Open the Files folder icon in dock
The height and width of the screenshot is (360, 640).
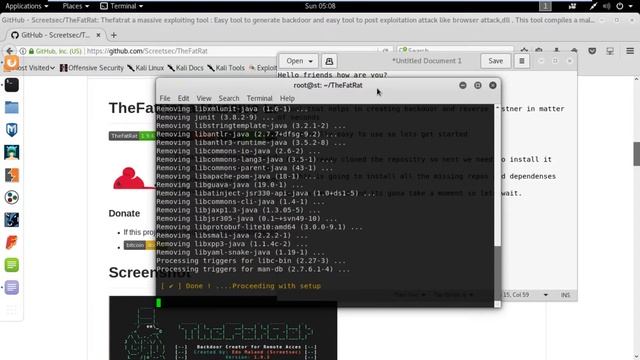click(x=11, y=107)
